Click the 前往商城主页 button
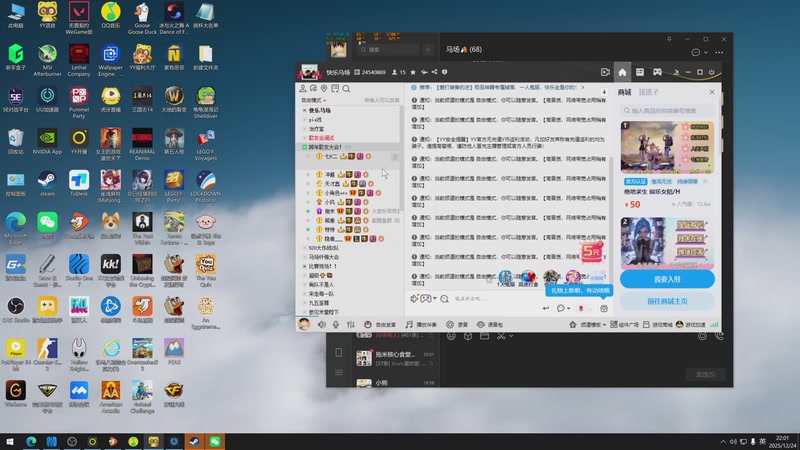The height and width of the screenshot is (450, 800). point(667,302)
